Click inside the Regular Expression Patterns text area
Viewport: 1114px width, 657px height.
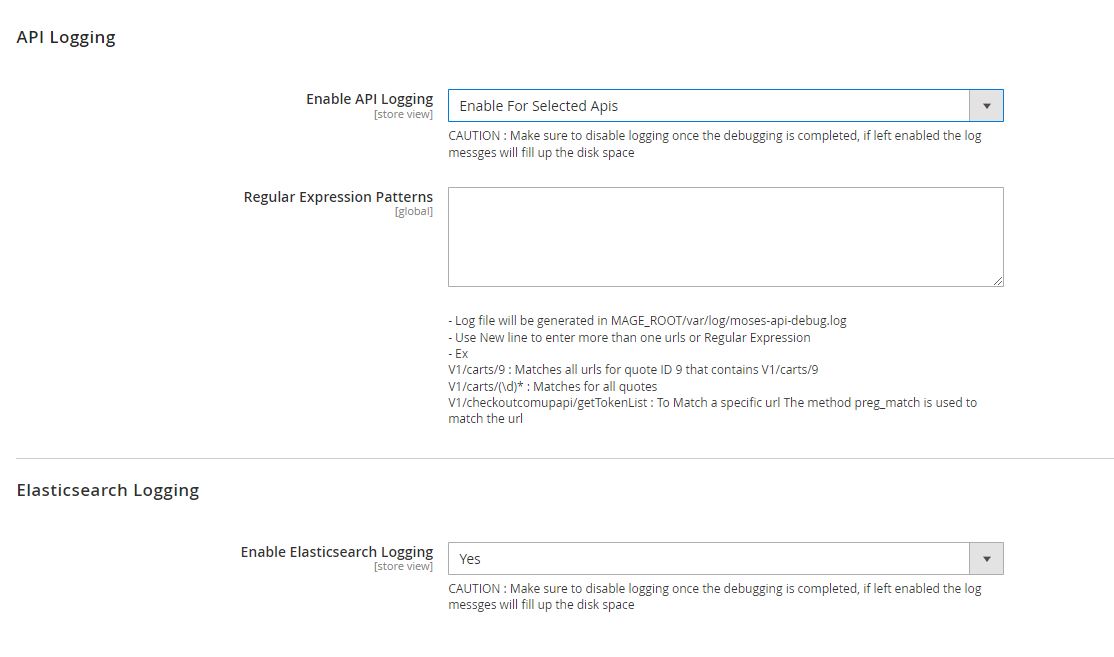pos(724,236)
